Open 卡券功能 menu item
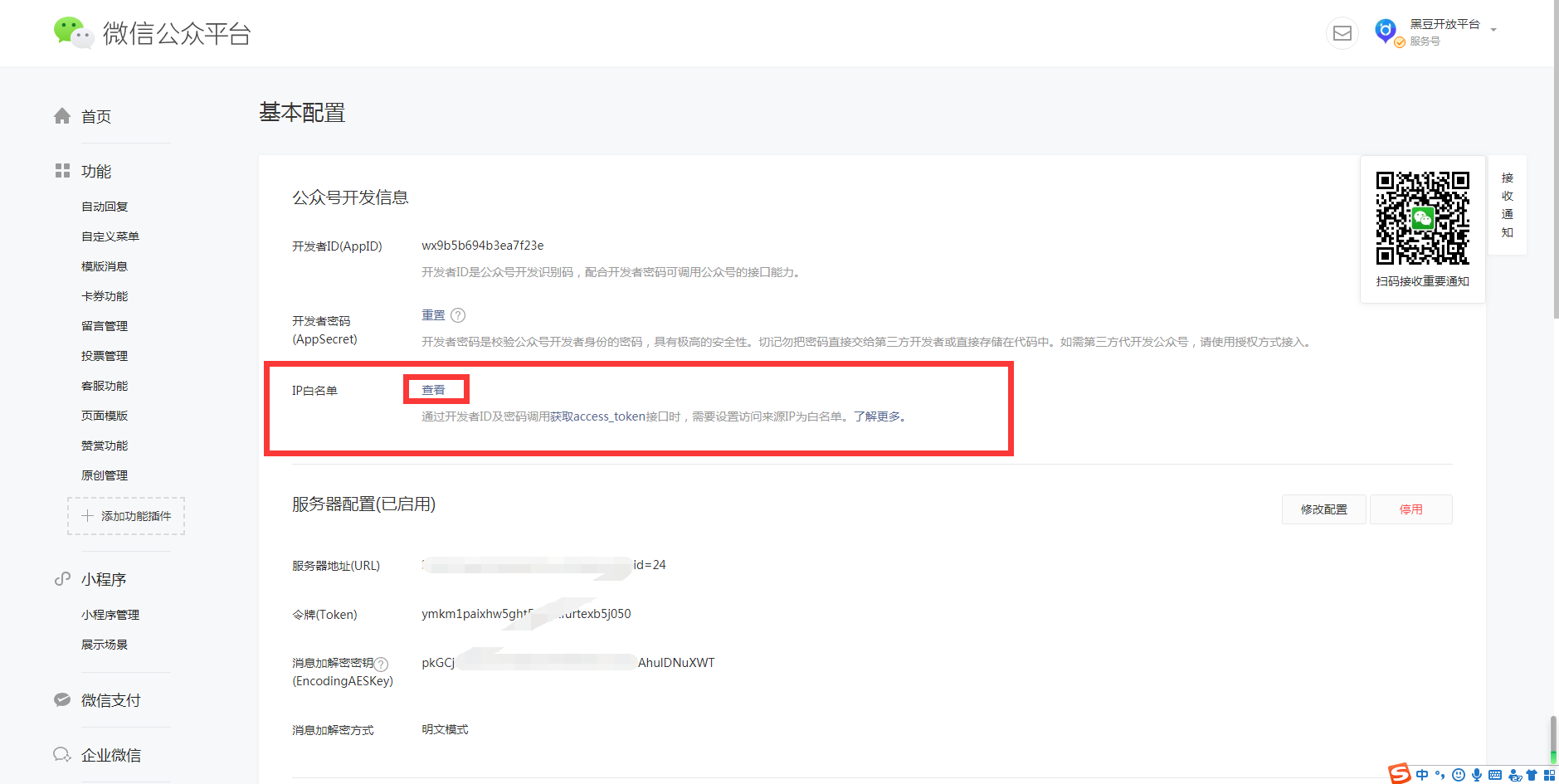Screen dimensions: 1559x784 pos(105,296)
